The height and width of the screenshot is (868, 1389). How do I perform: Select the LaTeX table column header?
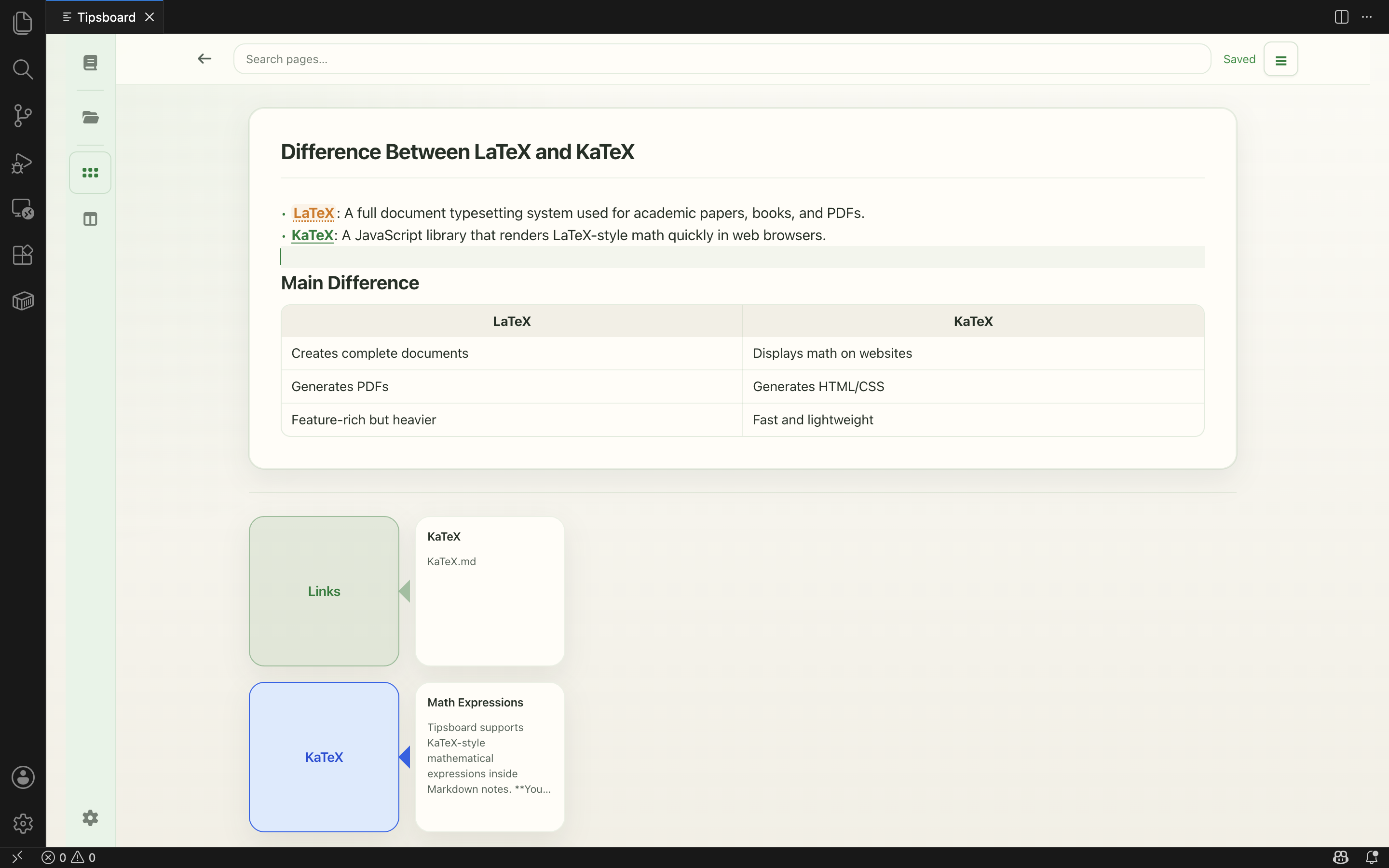coord(511,322)
